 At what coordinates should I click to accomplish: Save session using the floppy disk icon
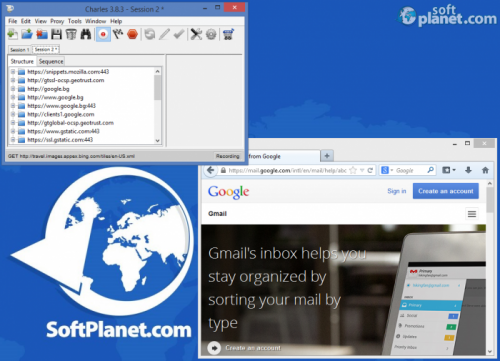click(56, 34)
